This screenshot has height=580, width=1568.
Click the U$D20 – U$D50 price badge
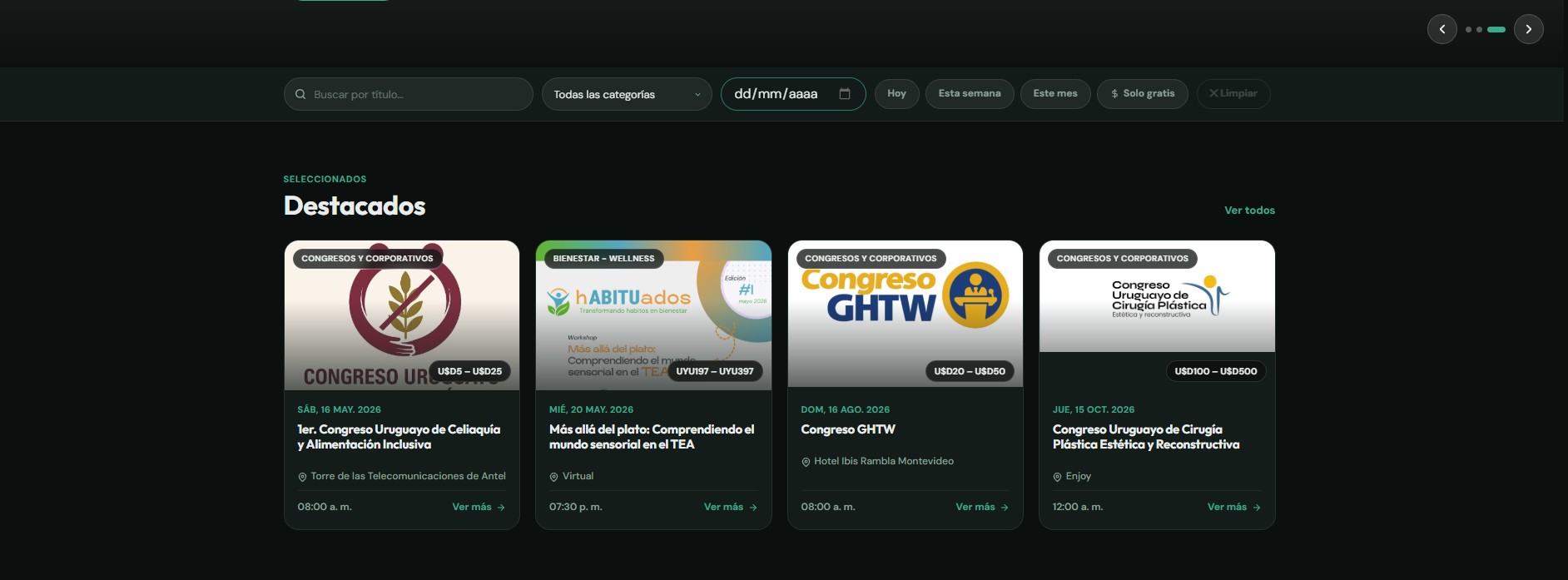(x=970, y=371)
